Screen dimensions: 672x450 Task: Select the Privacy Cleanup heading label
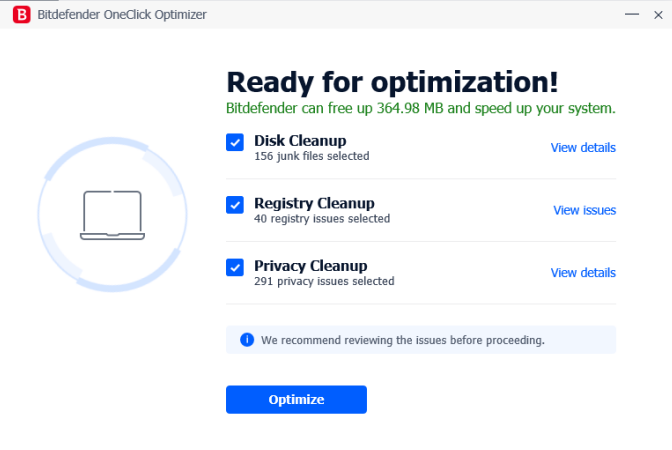pos(311,266)
